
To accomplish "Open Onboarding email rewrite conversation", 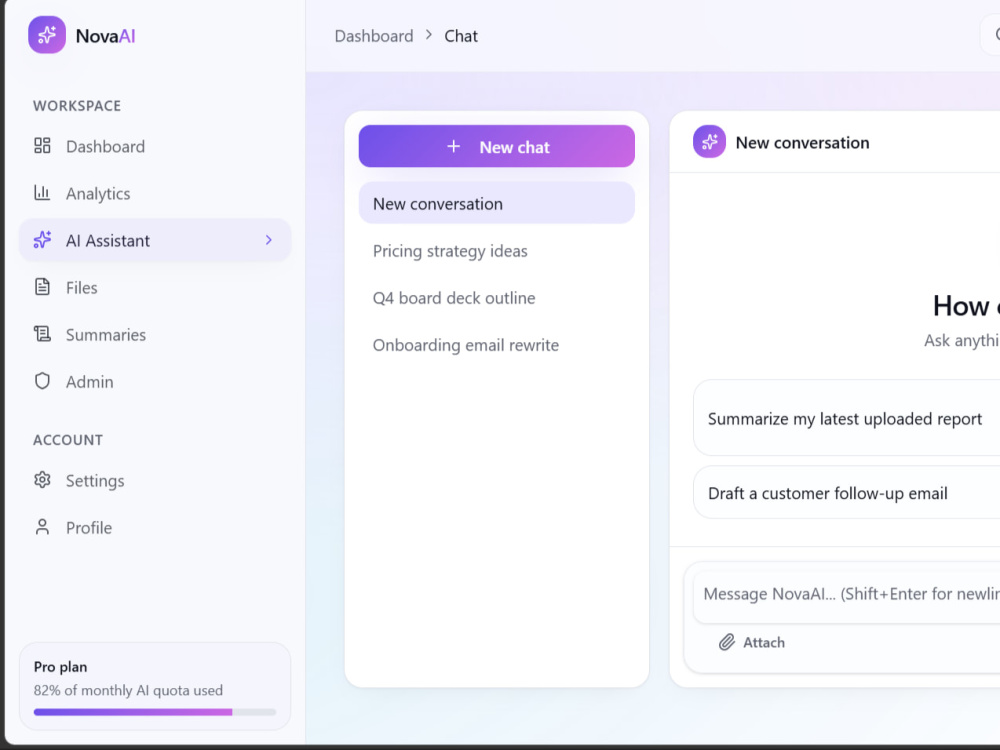I will [497, 345].
